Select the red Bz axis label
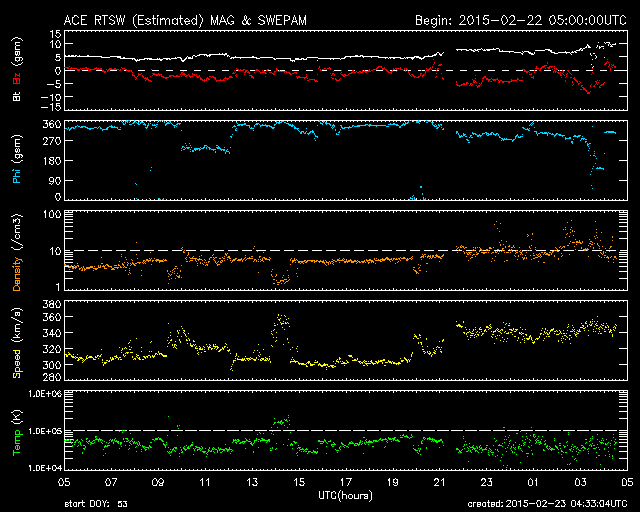Viewport: 640px width, 512px height. (17, 80)
